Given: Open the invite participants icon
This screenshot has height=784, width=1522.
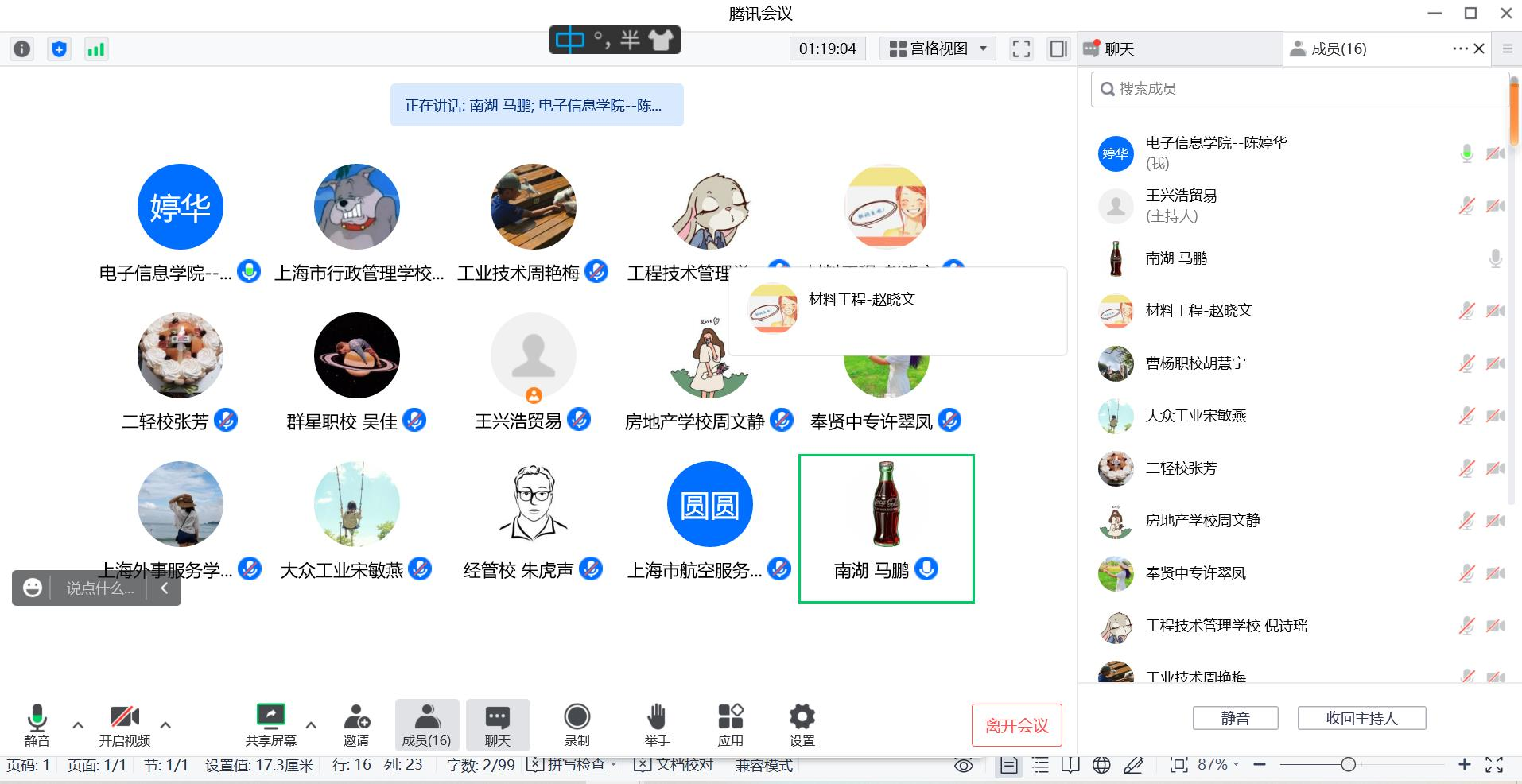Looking at the screenshot, I should (356, 718).
